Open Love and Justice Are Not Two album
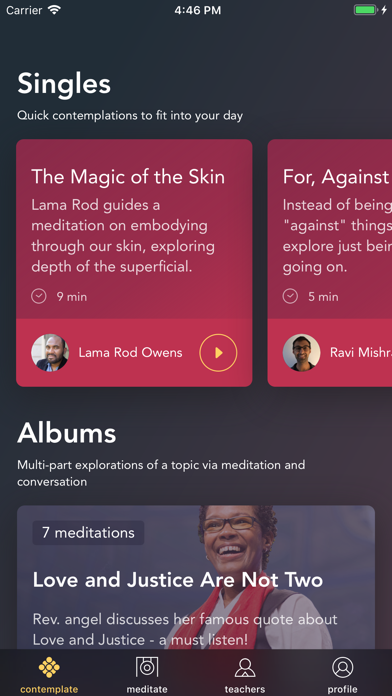392x696 pixels. coord(196,577)
